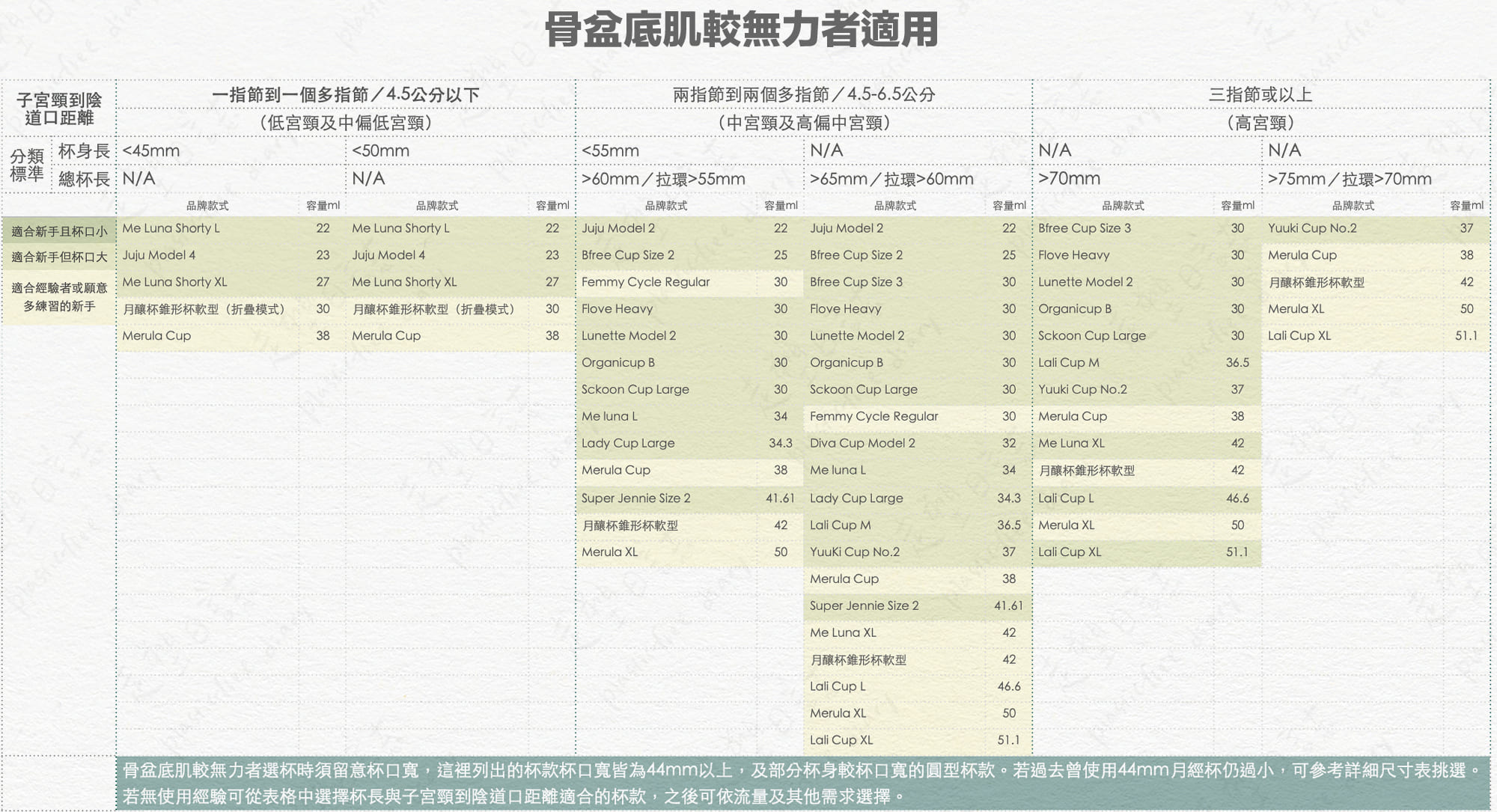Click Yuuki Cup No.2 in the >70mm column
The height and width of the screenshot is (812, 1497).
click(x=1082, y=390)
